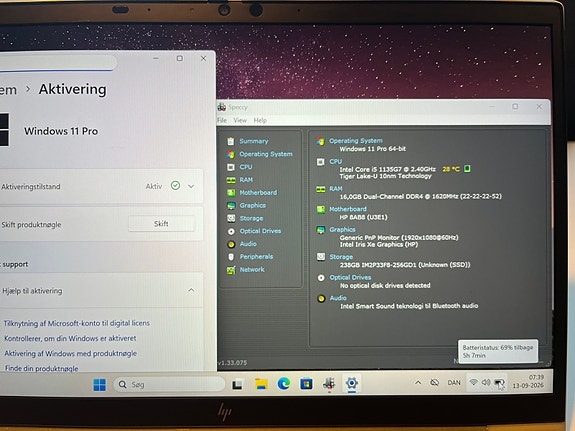
Task: Select Summary in Speccy sidebar
Action: [x=253, y=141]
